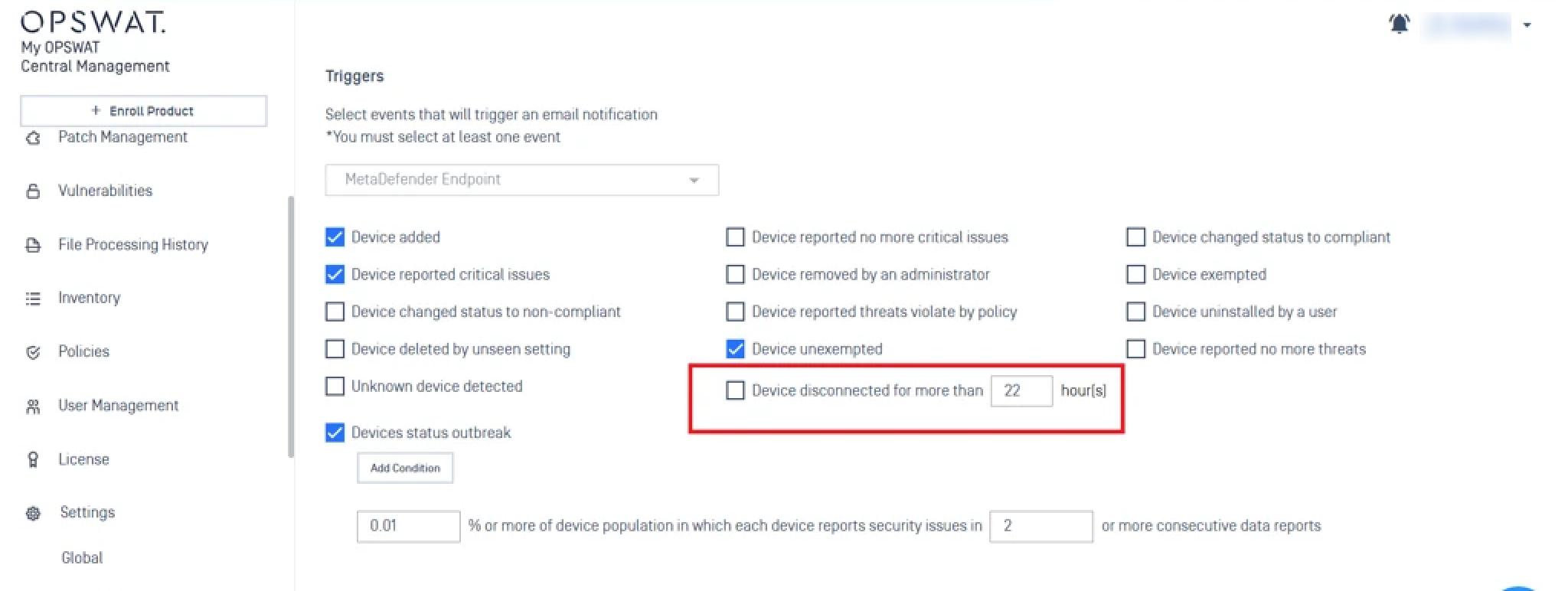Click the Settings gear icon
This screenshot has width=1568, height=591.
[x=33, y=513]
